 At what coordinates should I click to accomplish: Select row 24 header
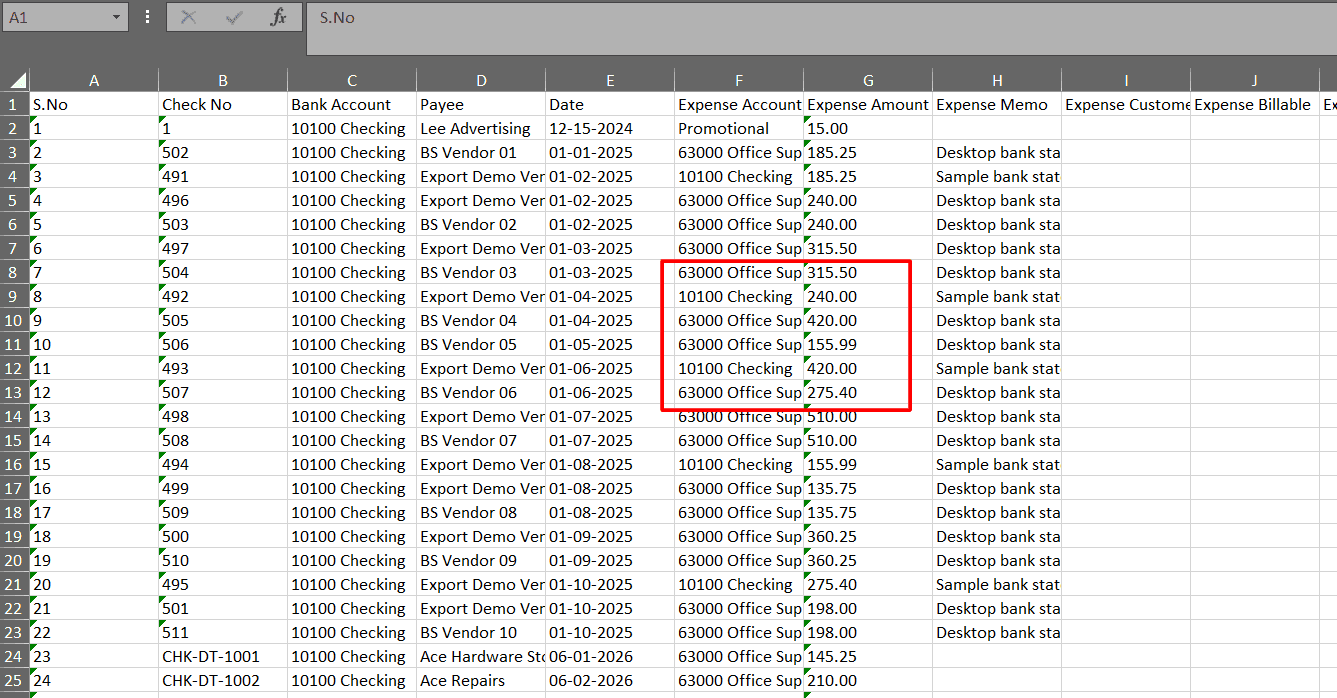[x=14, y=657]
